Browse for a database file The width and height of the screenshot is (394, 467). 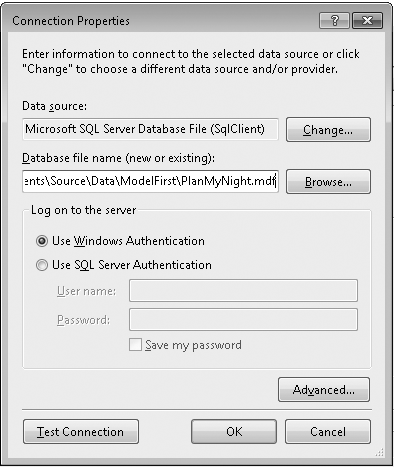(328, 182)
